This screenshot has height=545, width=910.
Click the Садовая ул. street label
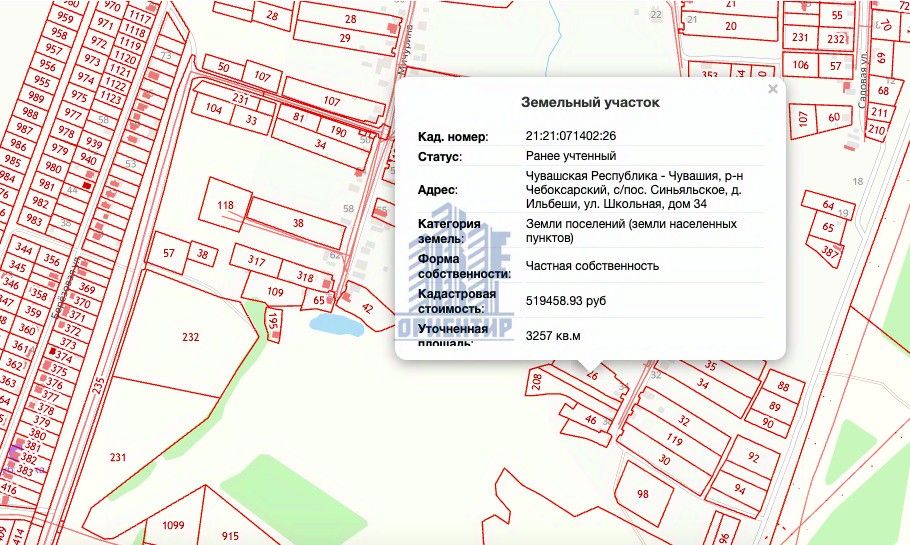click(x=862, y=80)
